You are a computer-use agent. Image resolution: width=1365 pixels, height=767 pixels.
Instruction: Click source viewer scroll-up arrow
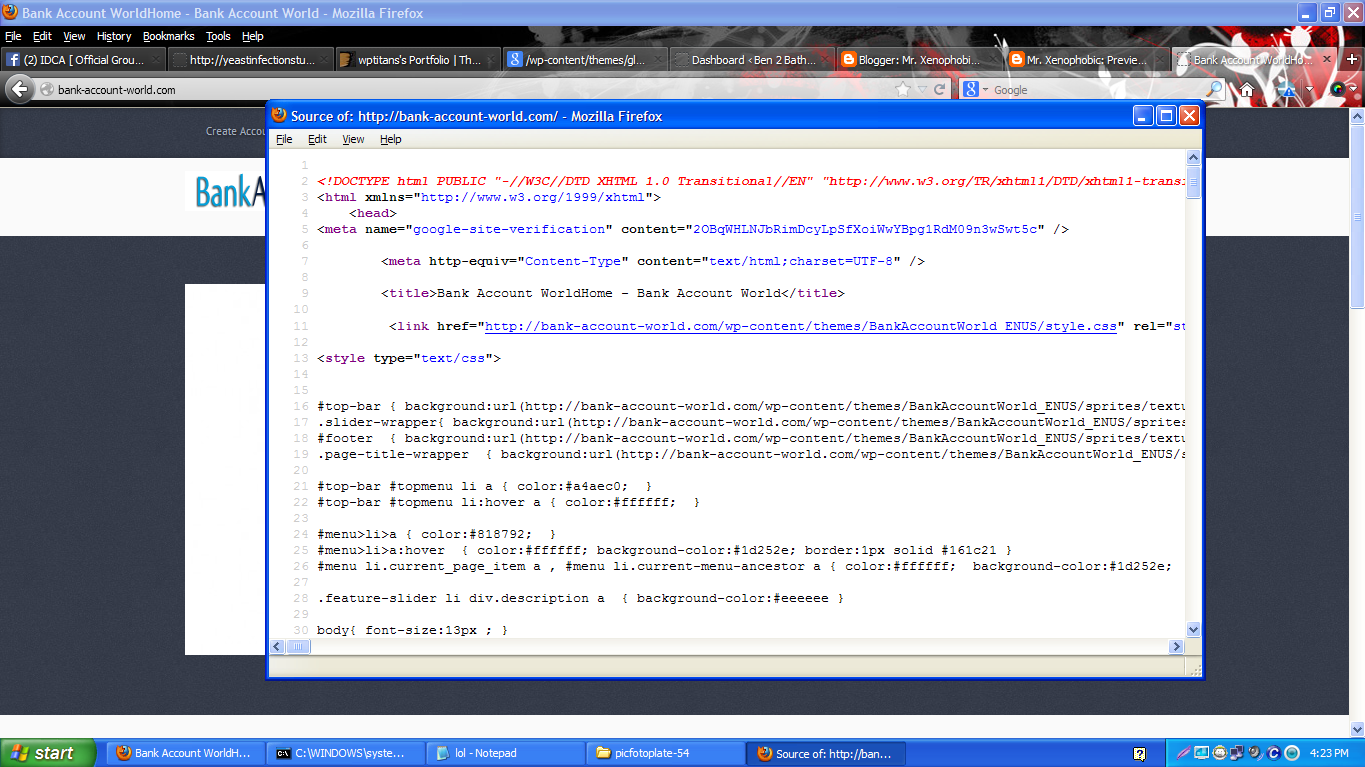pyautogui.click(x=1193, y=157)
